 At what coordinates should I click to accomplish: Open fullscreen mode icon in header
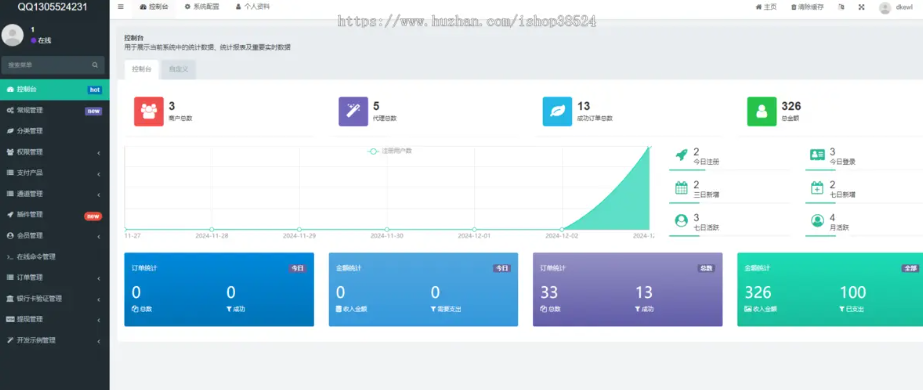coord(862,7)
